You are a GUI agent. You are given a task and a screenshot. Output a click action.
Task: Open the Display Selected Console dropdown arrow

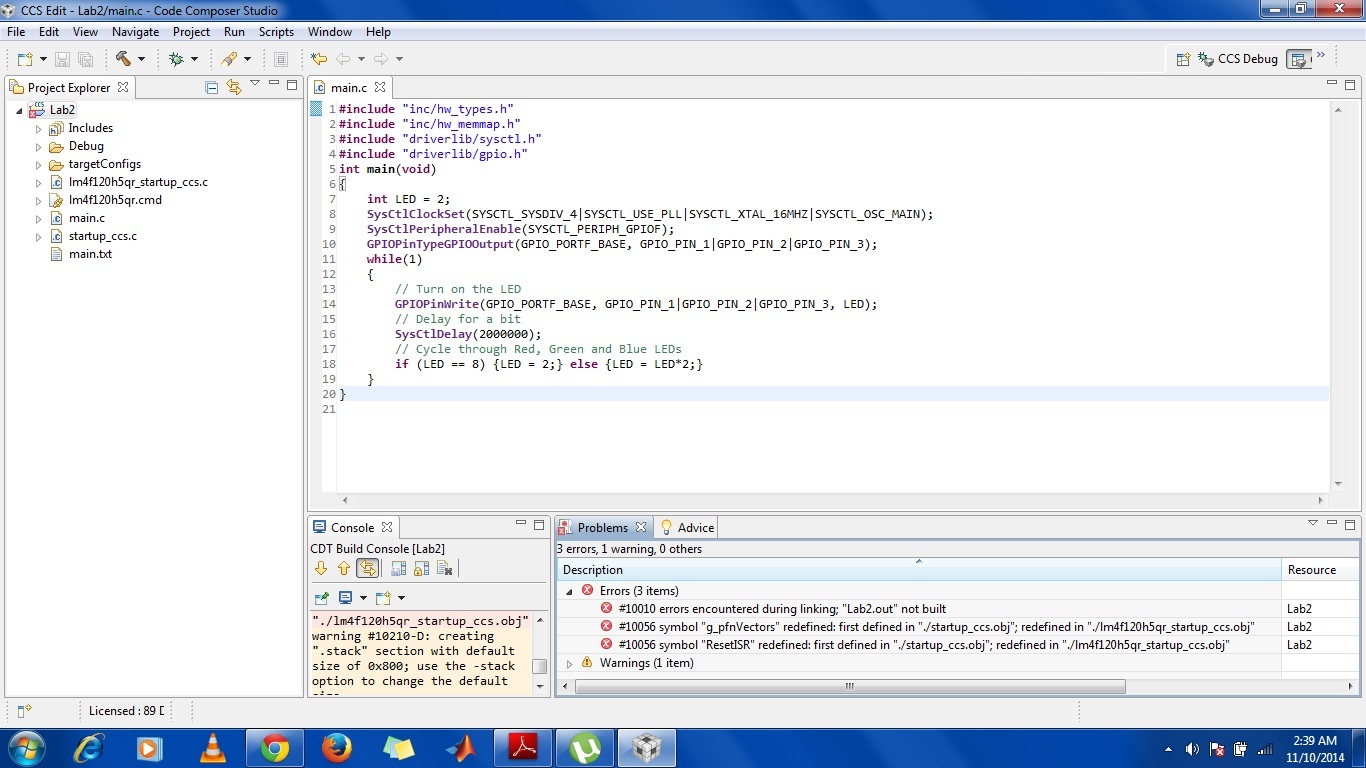pyautogui.click(x=363, y=598)
